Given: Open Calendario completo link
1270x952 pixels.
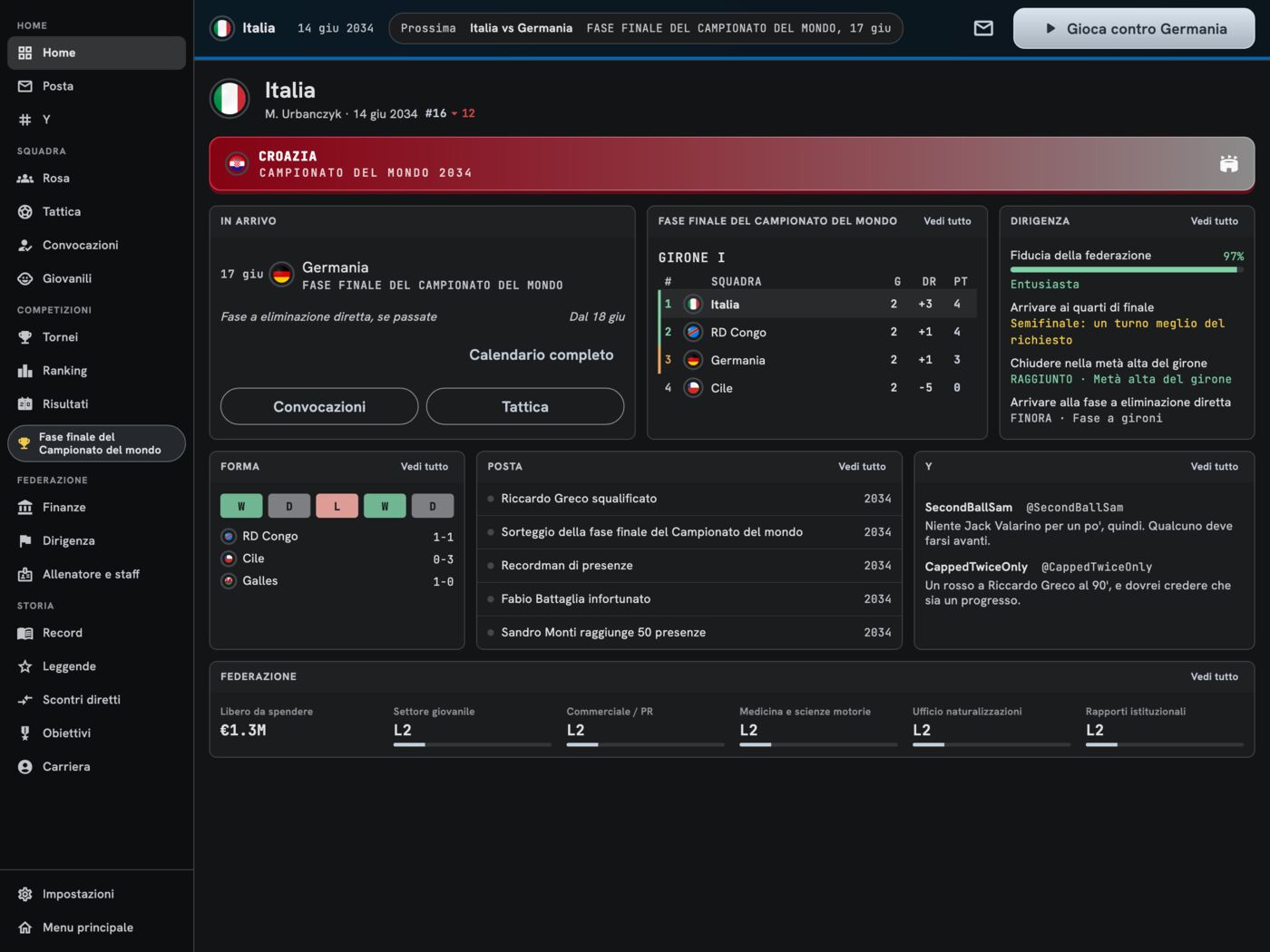Looking at the screenshot, I should coord(542,355).
